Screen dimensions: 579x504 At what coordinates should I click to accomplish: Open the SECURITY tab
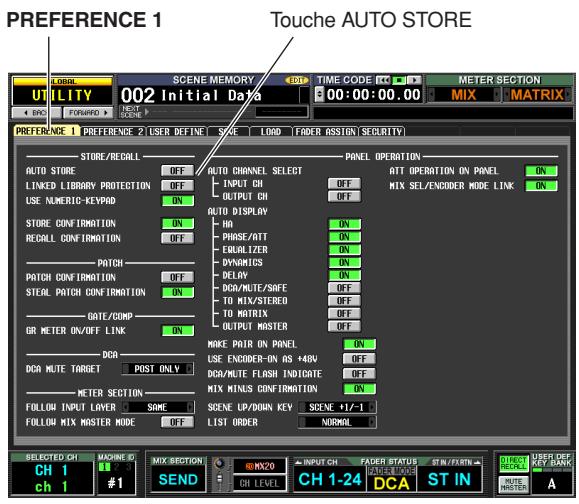point(382,132)
